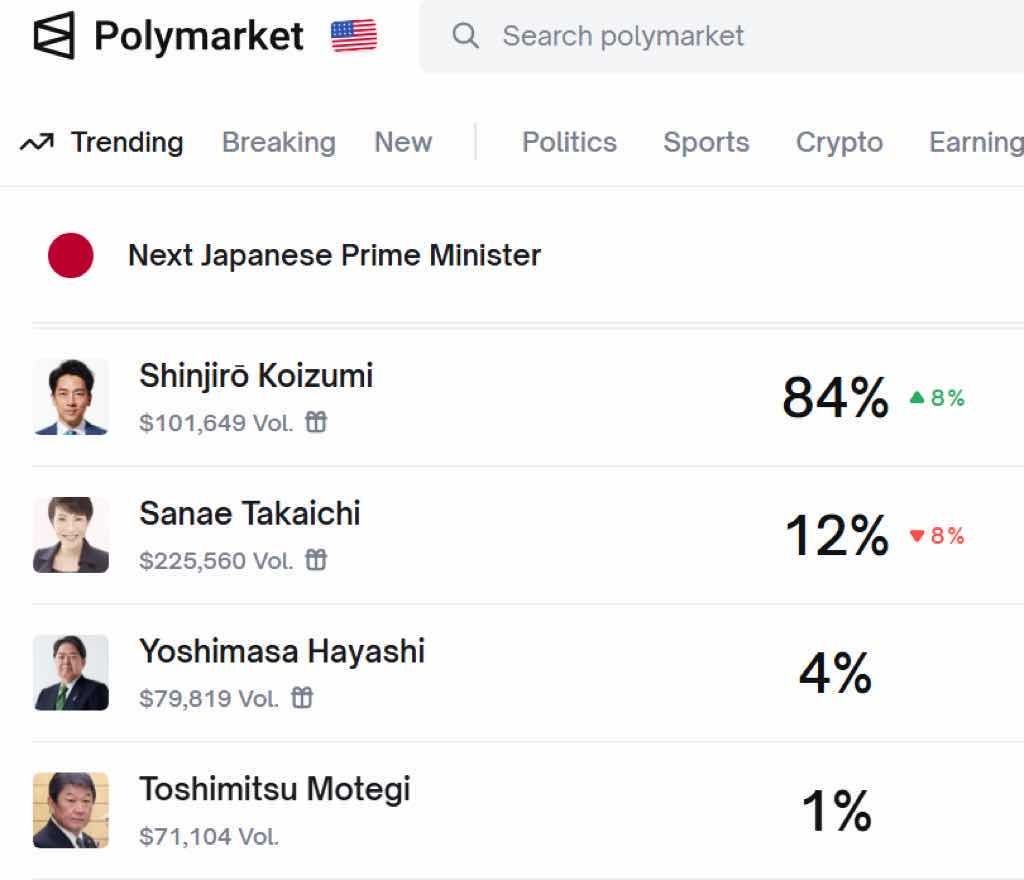Image resolution: width=1024 pixels, height=880 pixels.
Task: Click into the Search polymarket field
Action: click(700, 36)
